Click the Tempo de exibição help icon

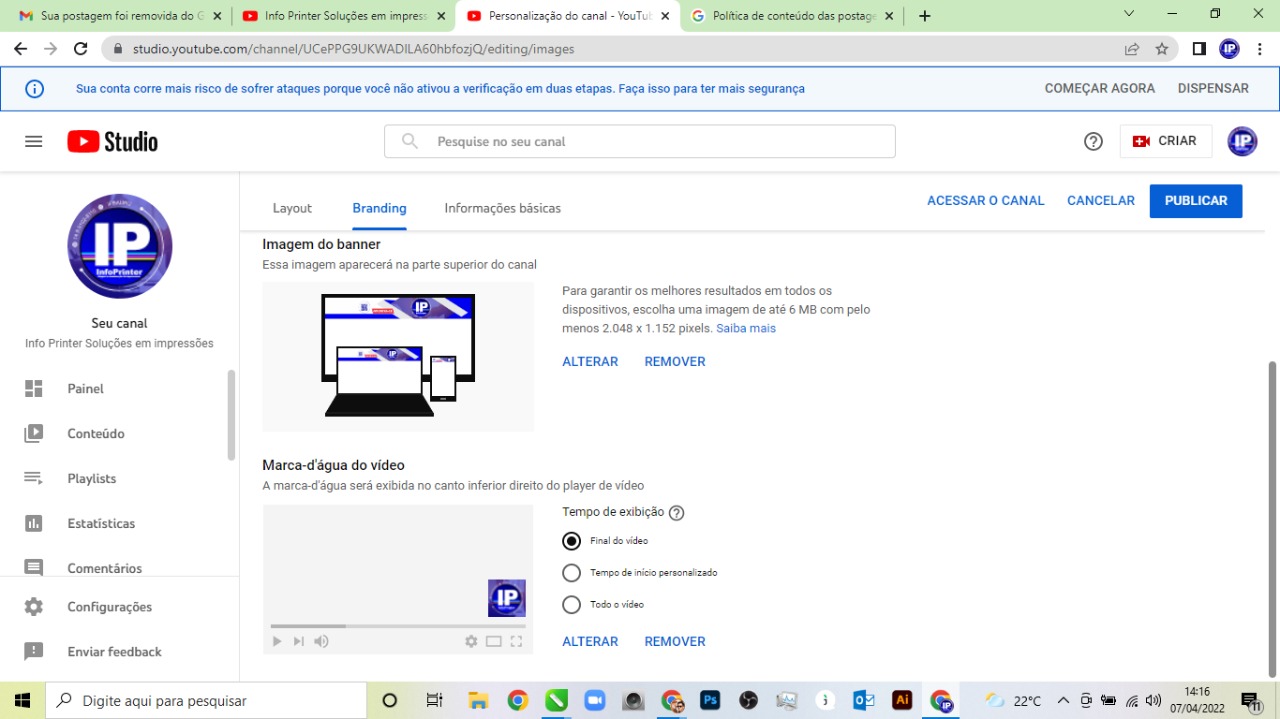676,513
